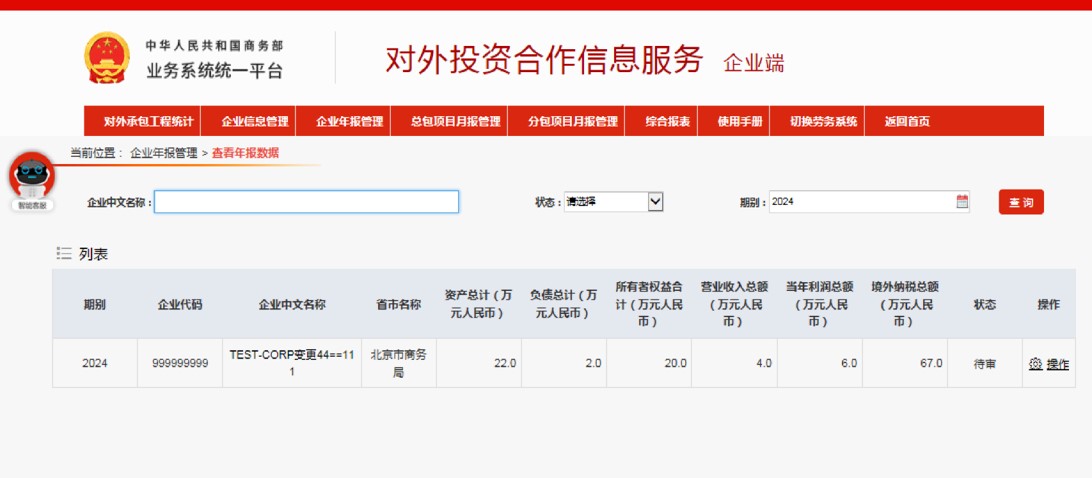The height and width of the screenshot is (478, 1092).
Task: Click the national emblem logo
Action: point(107,58)
